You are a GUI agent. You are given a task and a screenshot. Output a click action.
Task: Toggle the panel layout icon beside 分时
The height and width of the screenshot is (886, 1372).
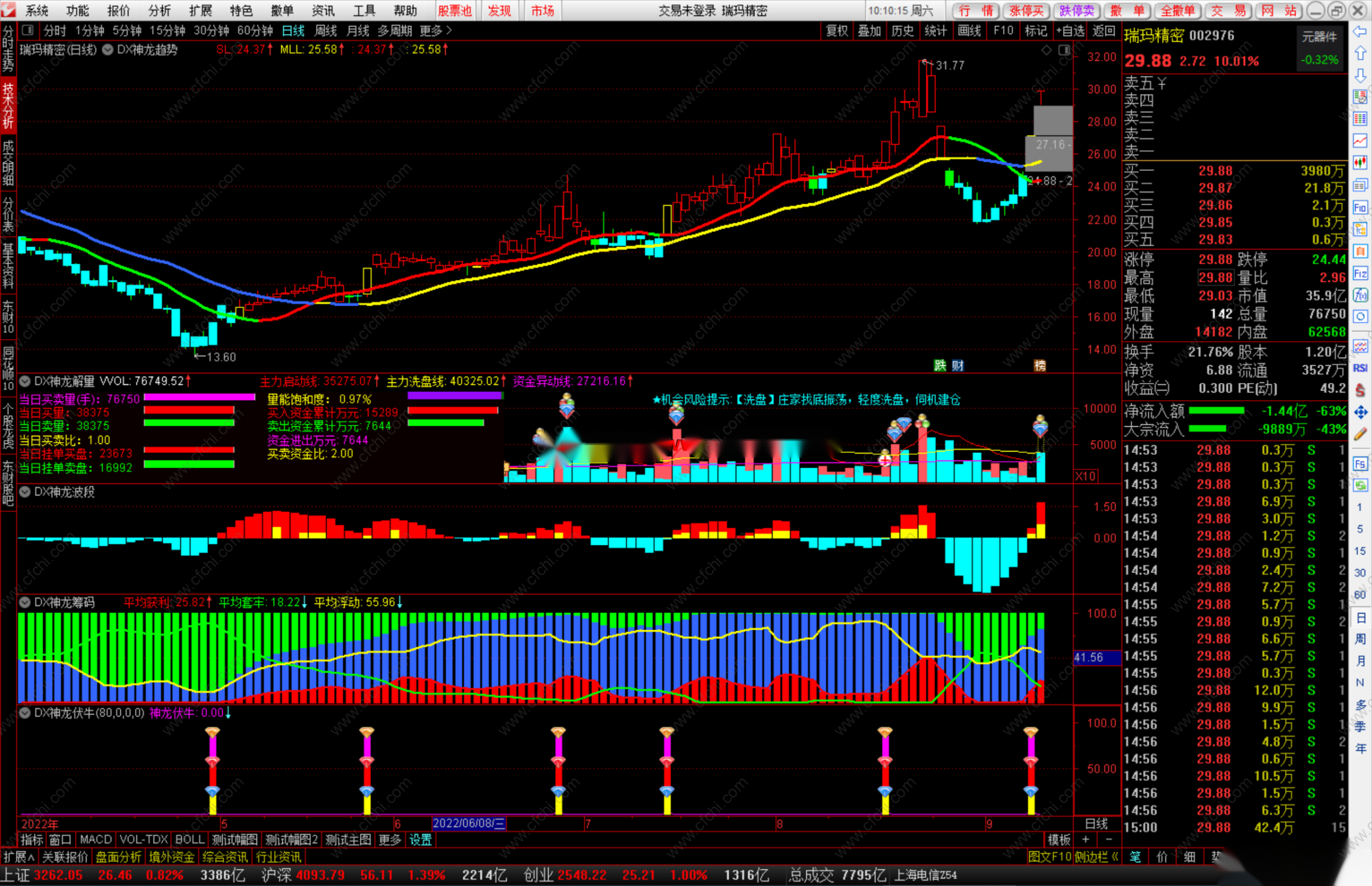point(28,30)
